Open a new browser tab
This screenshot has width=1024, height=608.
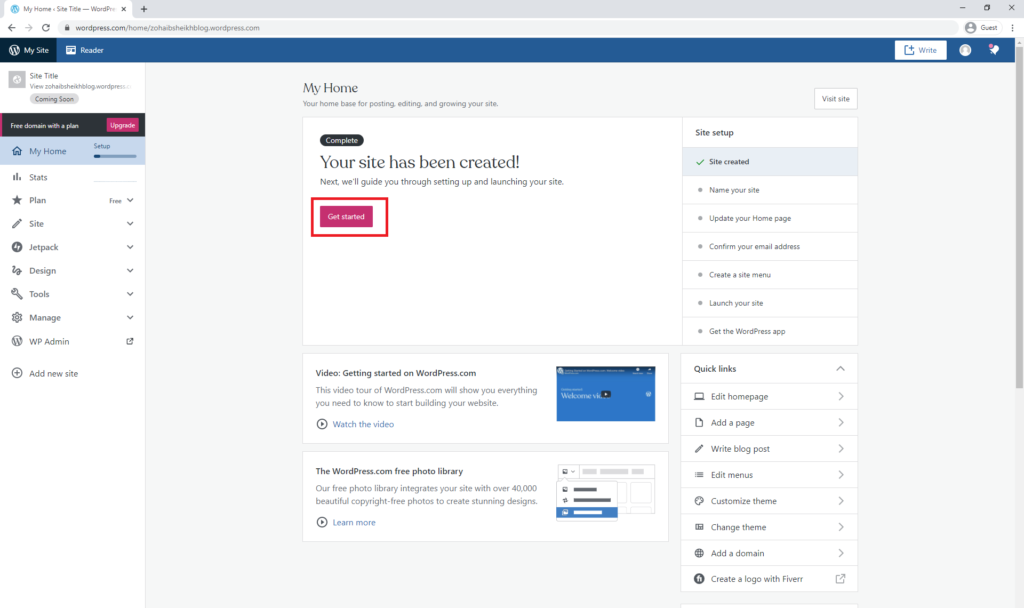144,9
